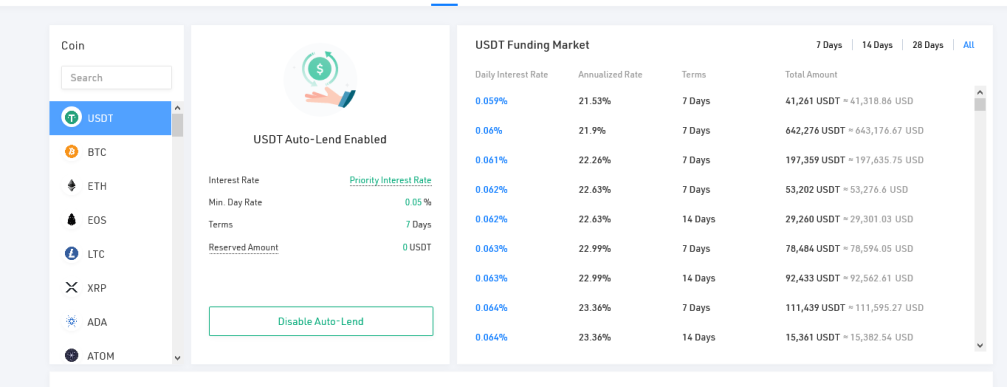Click the coin list scroll up arrow
1007x387 pixels.
pyautogui.click(x=178, y=108)
